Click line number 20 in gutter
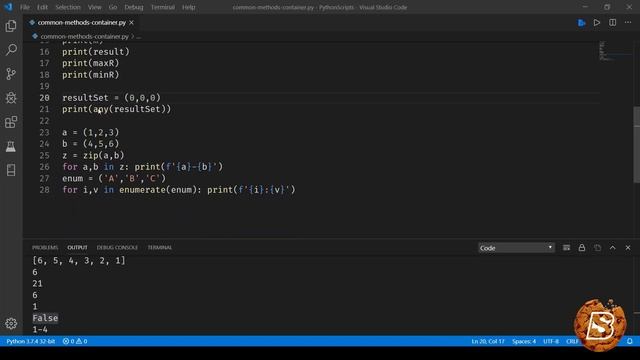 click(44, 98)
